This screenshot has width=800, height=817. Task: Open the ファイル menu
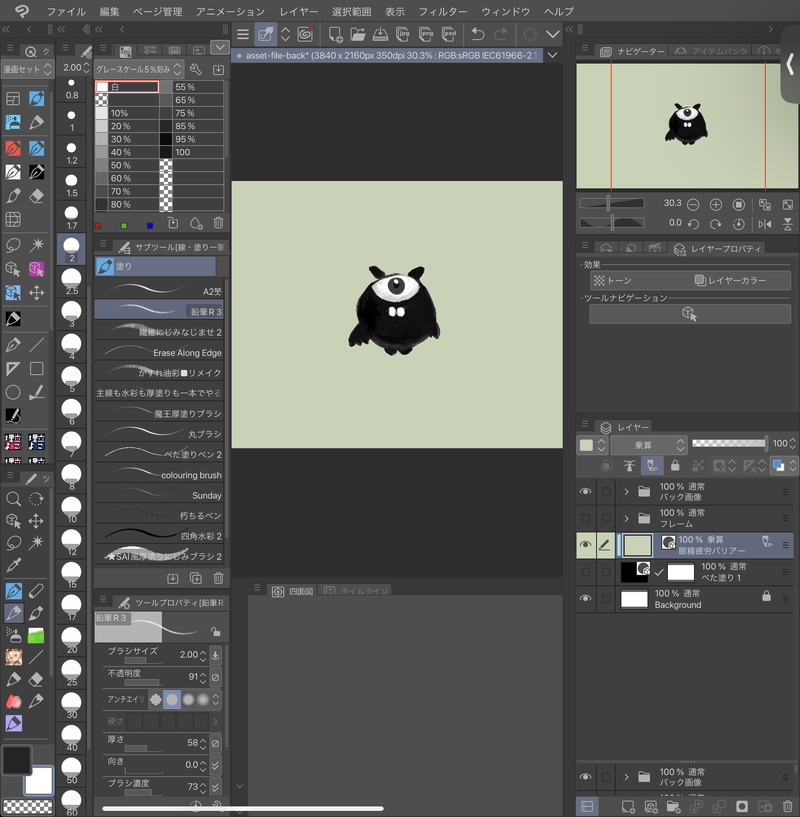tap(66, 11)
